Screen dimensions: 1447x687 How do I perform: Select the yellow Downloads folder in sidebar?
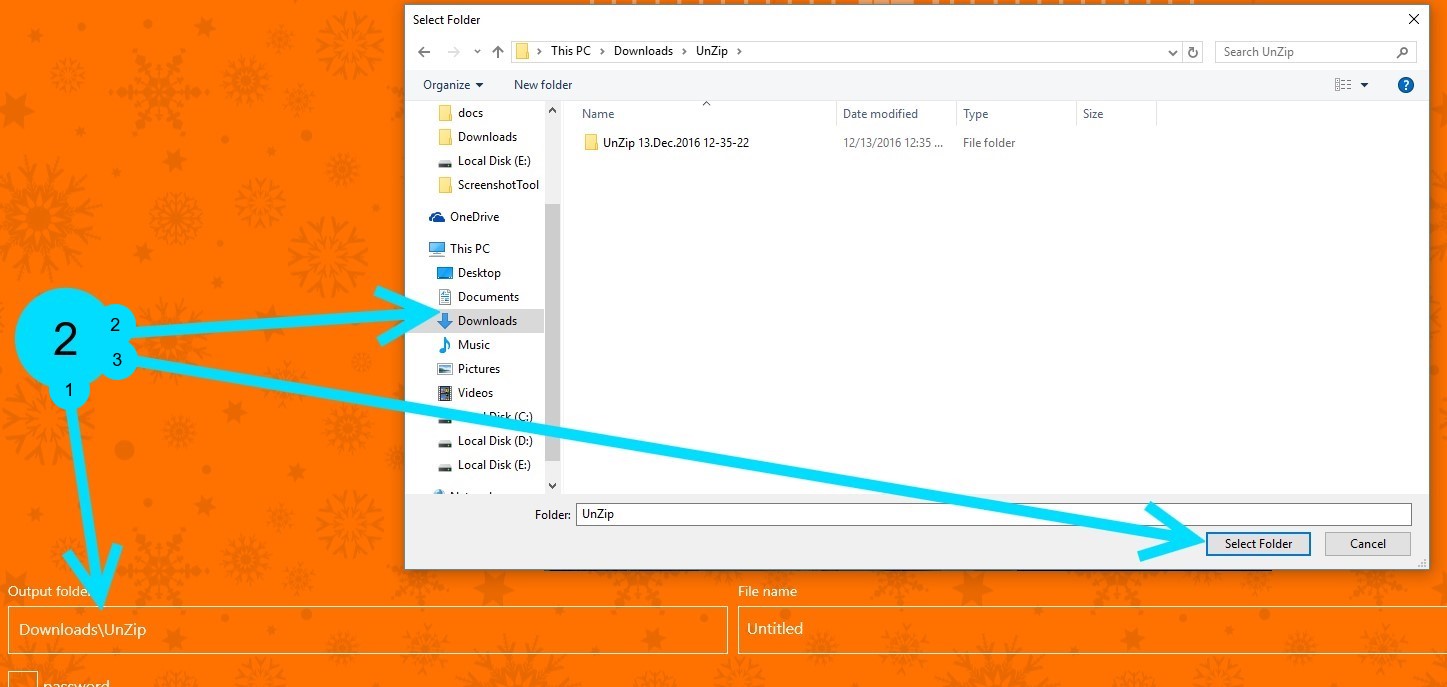(487, 137)
